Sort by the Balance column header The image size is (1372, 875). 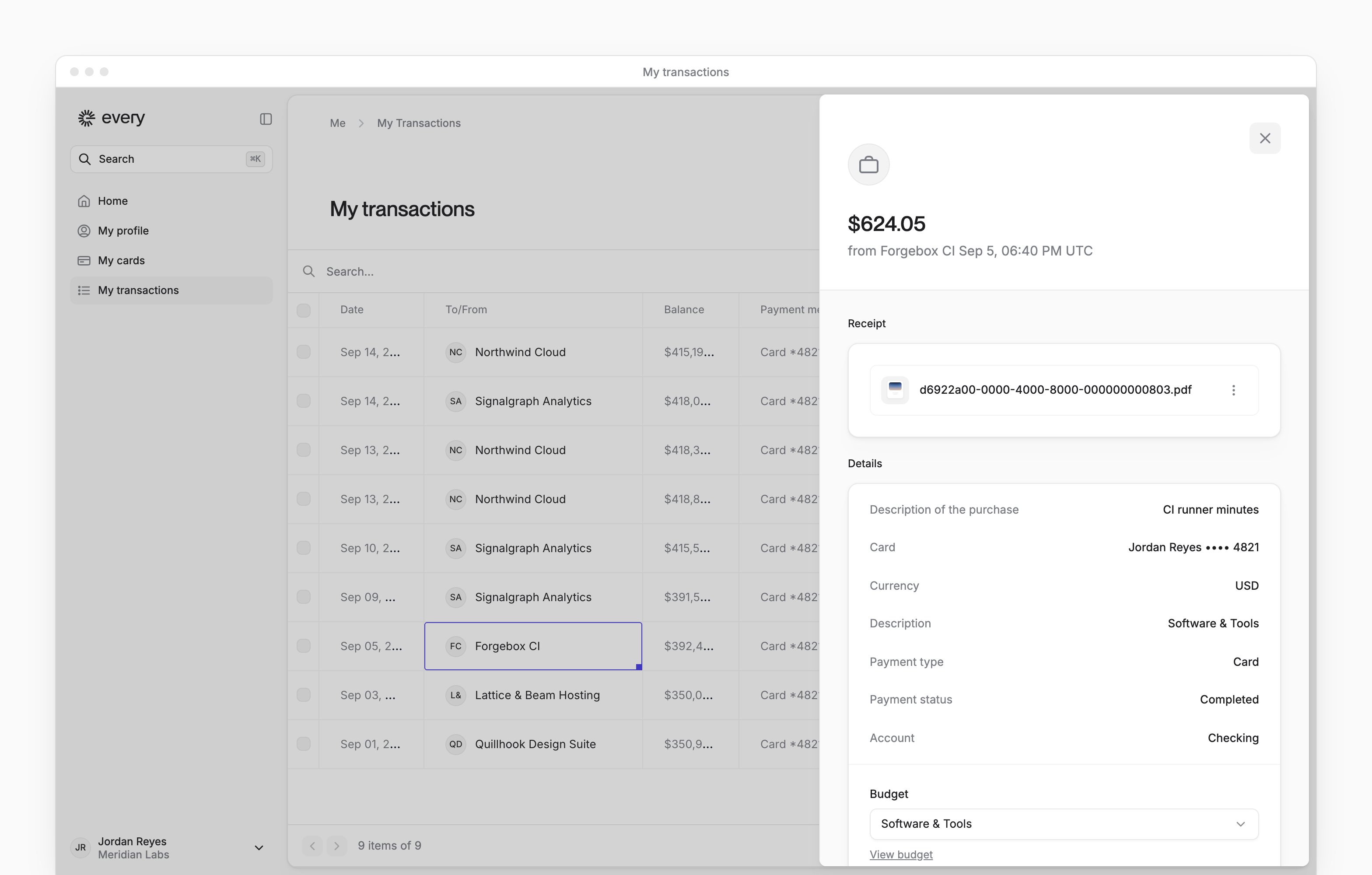click(x=684, y=309)
